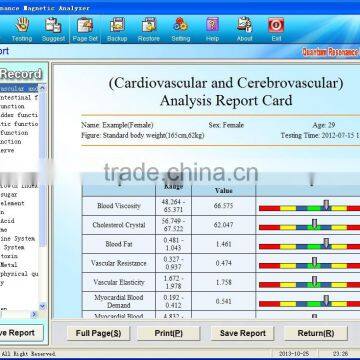
Task: Click the Blood Viscosity indicator bar
Action: pos(310,208)
